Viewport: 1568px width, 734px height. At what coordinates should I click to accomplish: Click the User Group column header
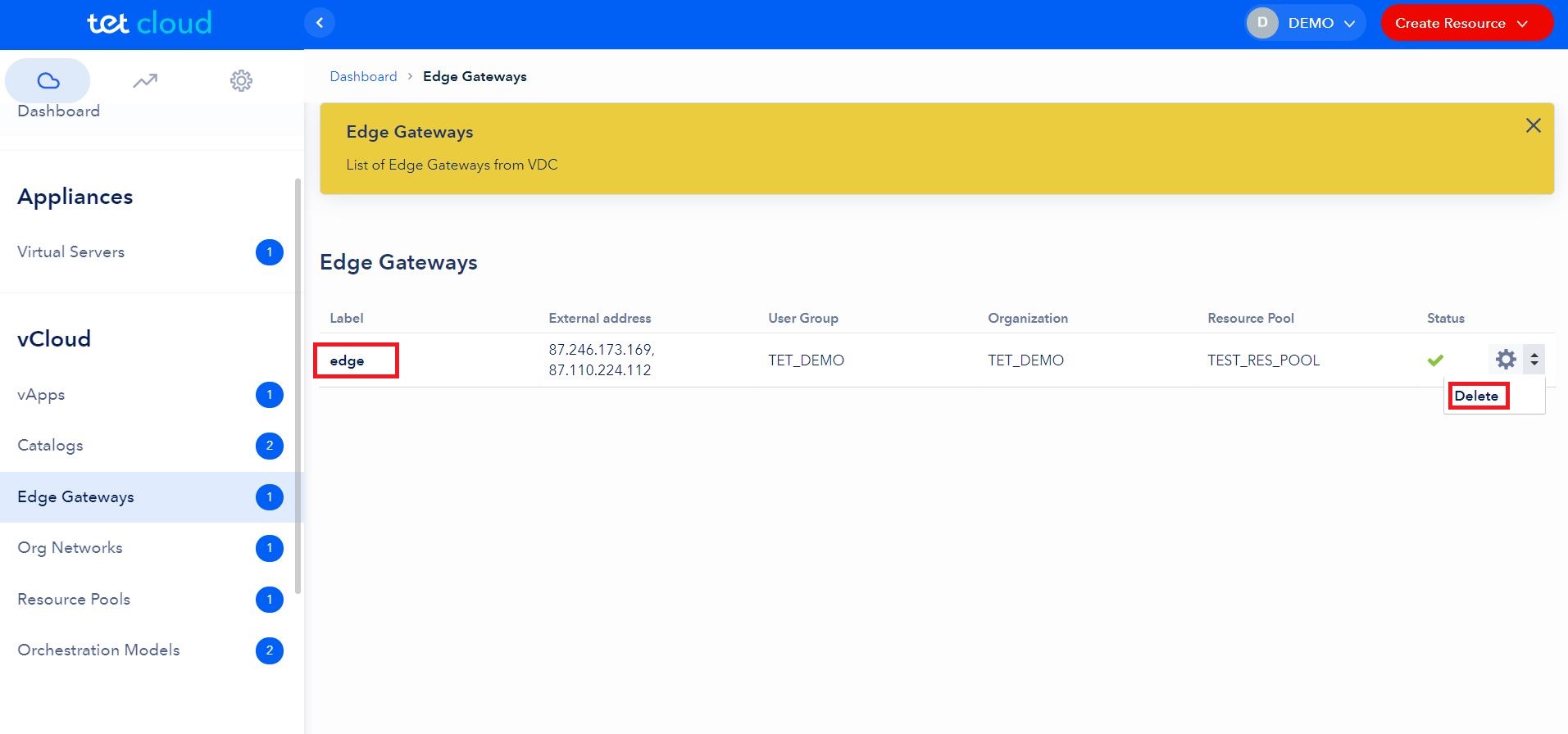point(803,318)
